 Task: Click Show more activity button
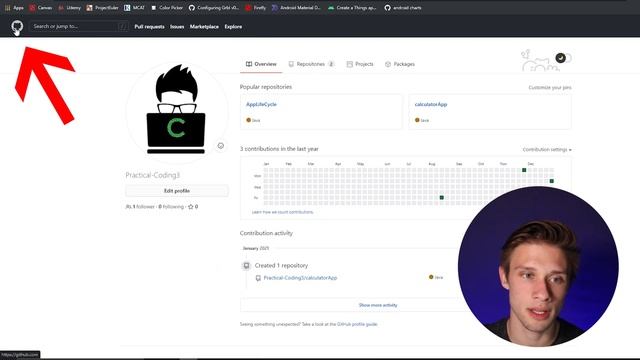point(378,305)
